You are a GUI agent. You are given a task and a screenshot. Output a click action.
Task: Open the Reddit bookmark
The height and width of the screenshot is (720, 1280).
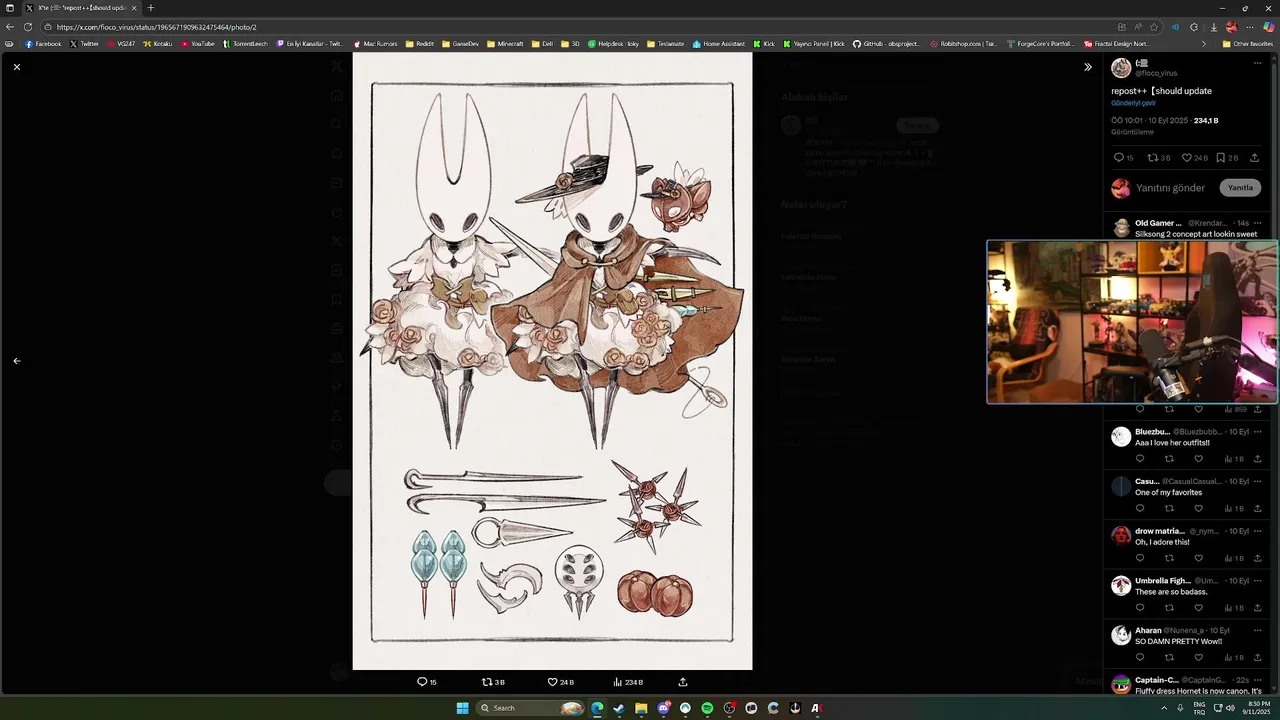point(420,44)
